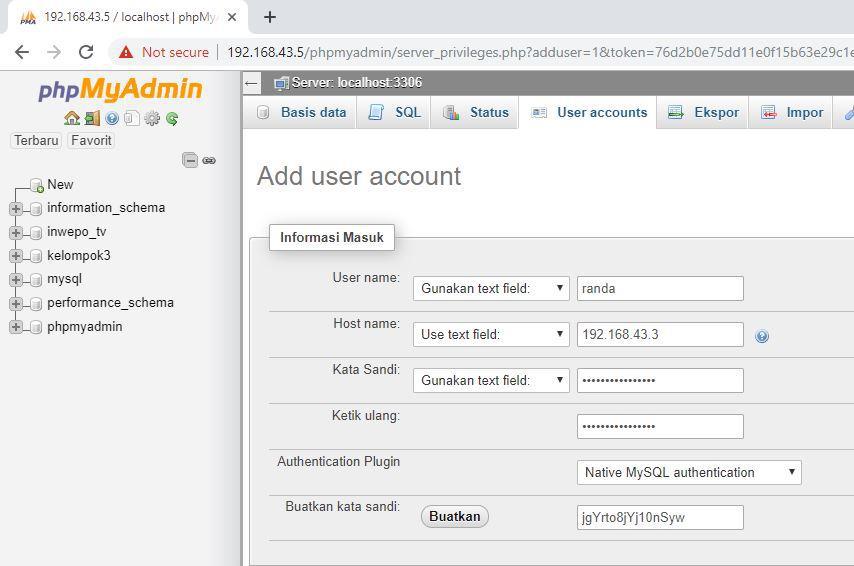Open the Ekspor tab
Image resolution: width=854 pixels, height=566 pixels.
click(704, 113)
